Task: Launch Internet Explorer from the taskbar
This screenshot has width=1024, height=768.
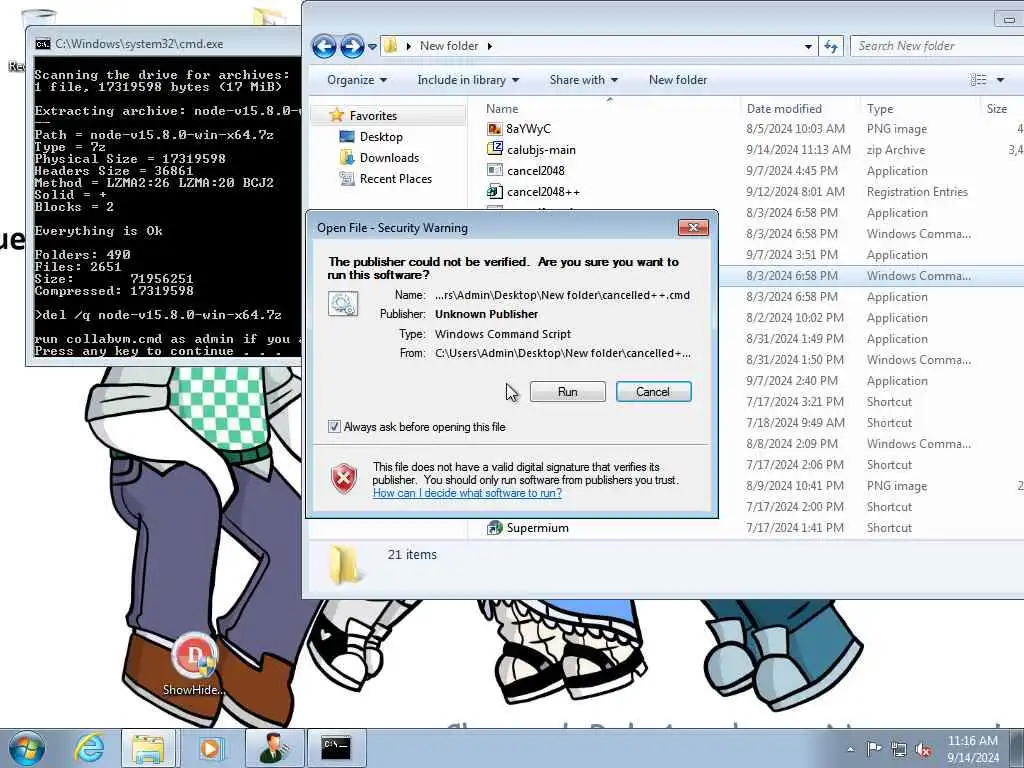Action: coord(89,748)
